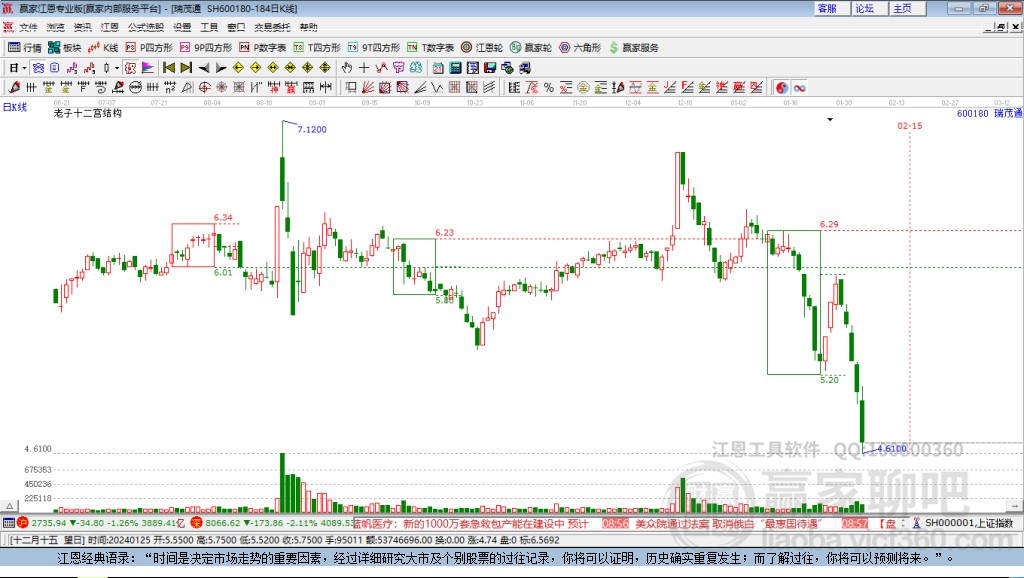Click the SH000001 上证指数 status label
The width and height of the screenshot is (1024, 578).
coord(968,523)
